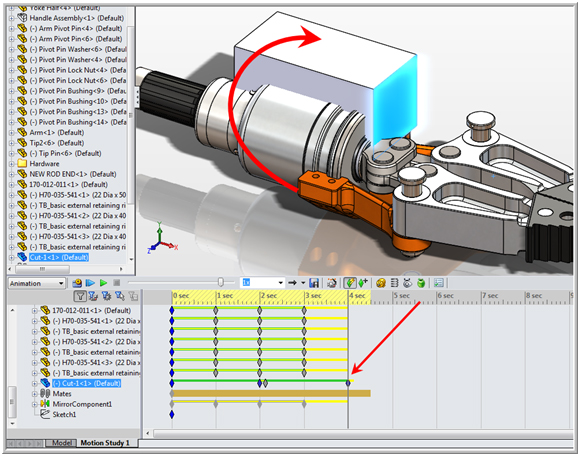Click the 5 sec mark on timeline ruler

click(401, 296)
